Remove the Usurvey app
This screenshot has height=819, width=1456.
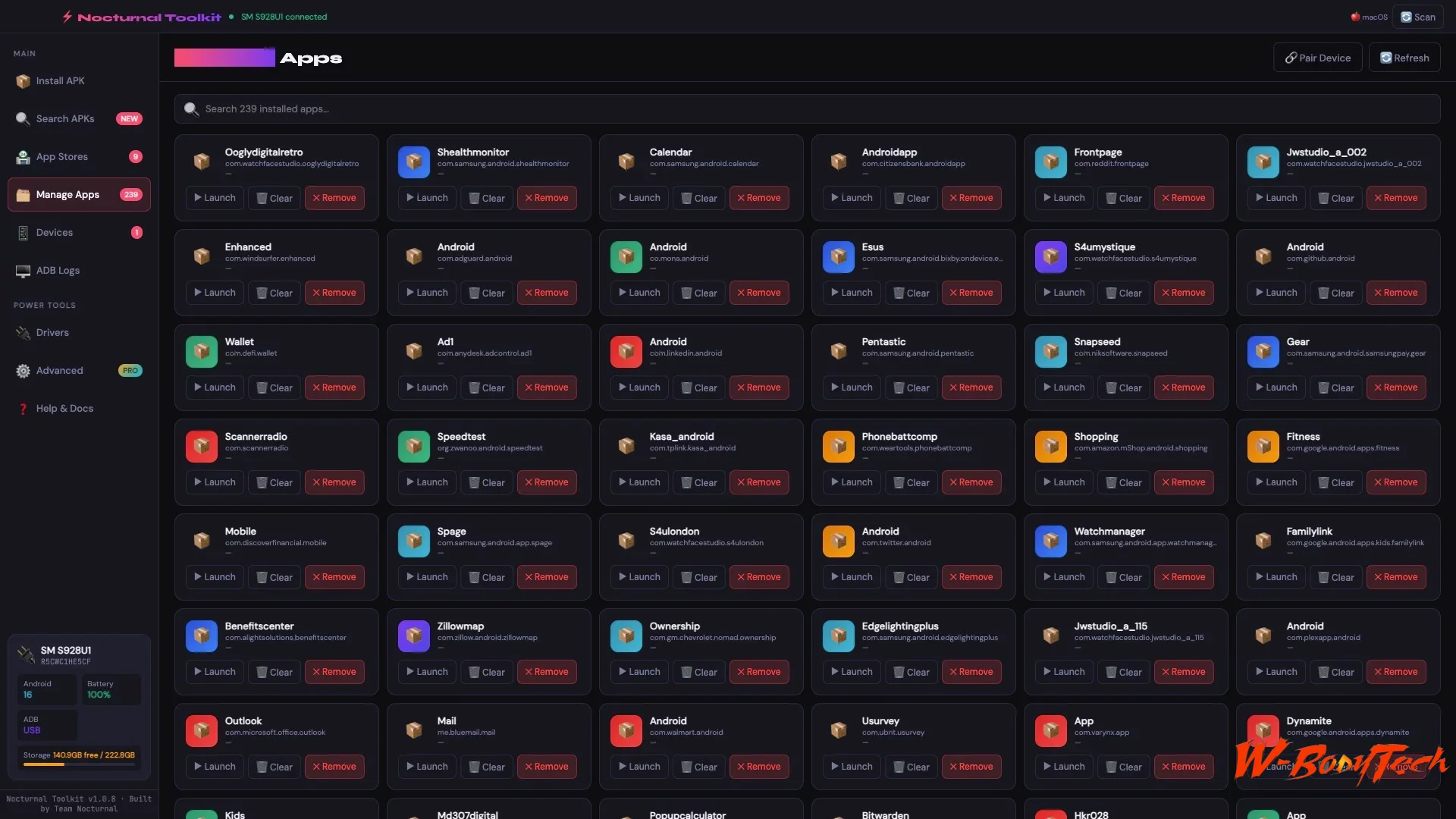971,767
